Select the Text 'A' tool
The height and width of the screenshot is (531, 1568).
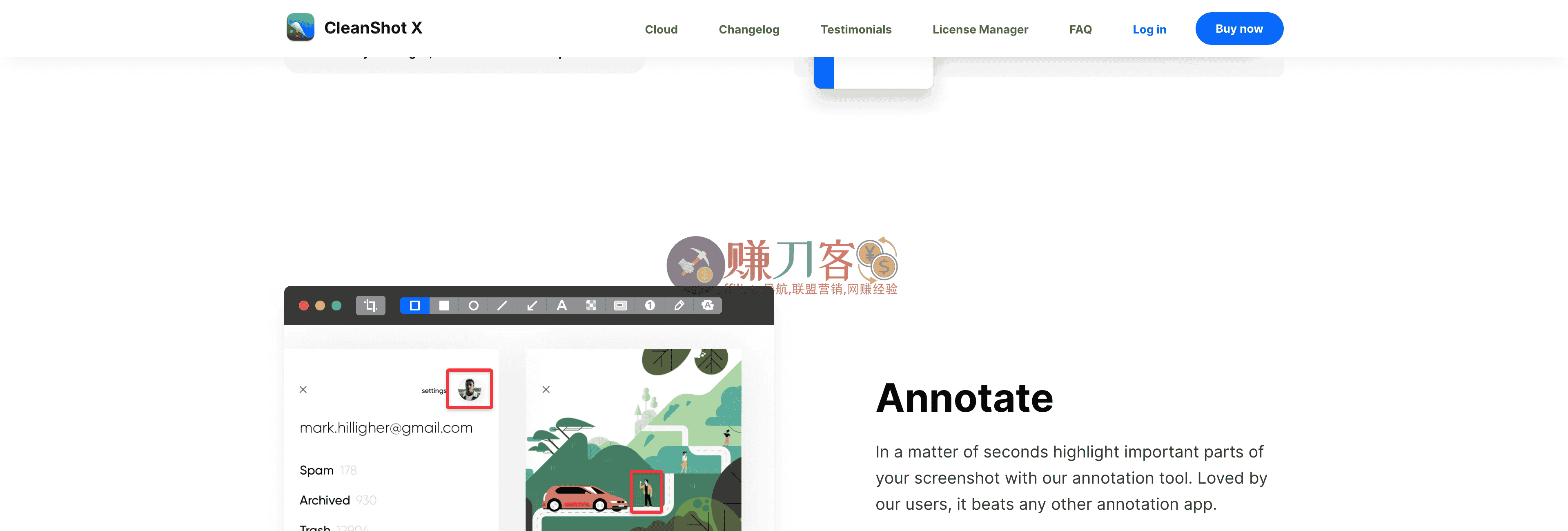coord(562,305)
